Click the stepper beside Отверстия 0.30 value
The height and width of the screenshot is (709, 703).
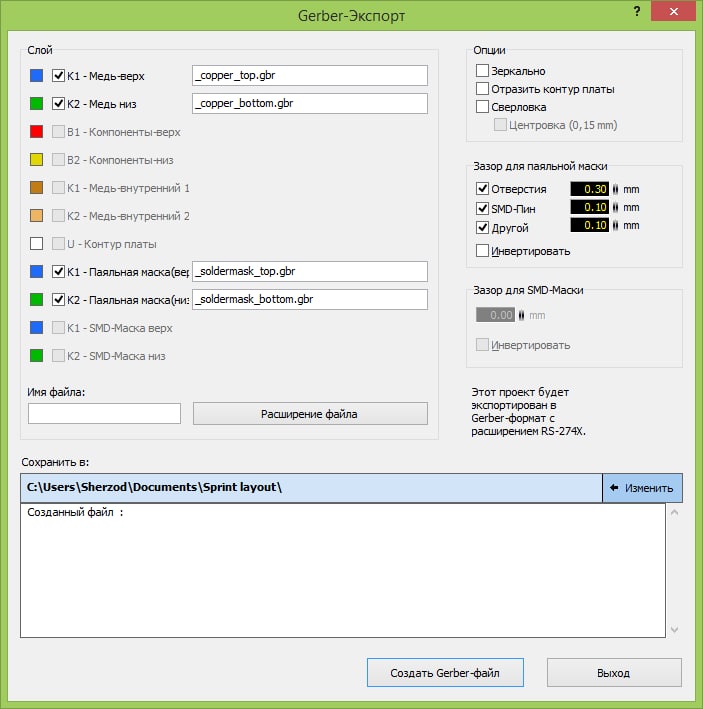(615, 189)
